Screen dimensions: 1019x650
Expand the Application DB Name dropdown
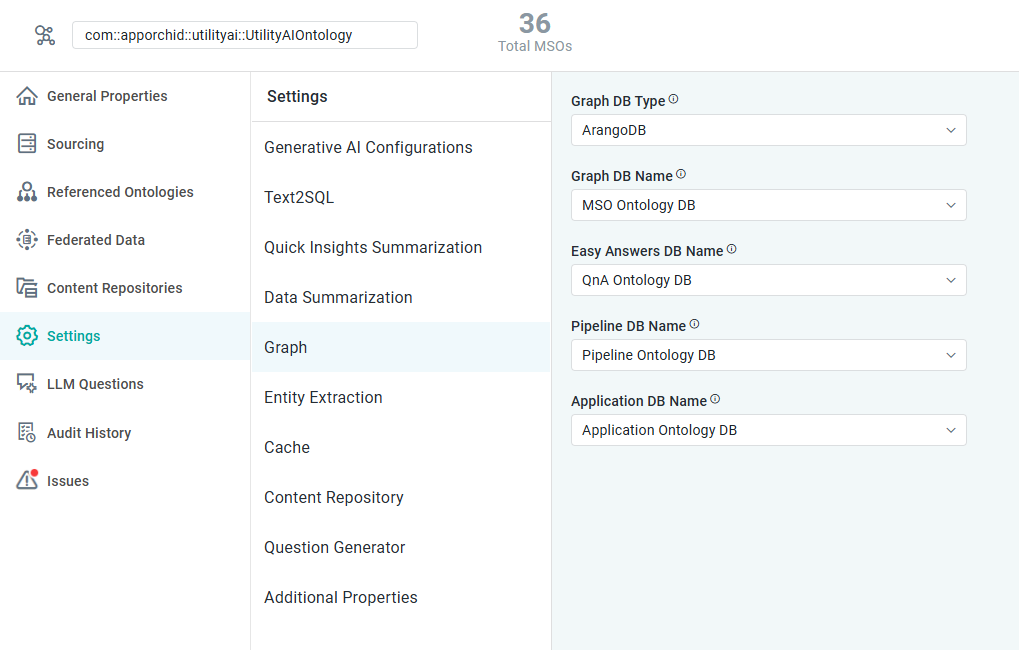tap(768, 430)
